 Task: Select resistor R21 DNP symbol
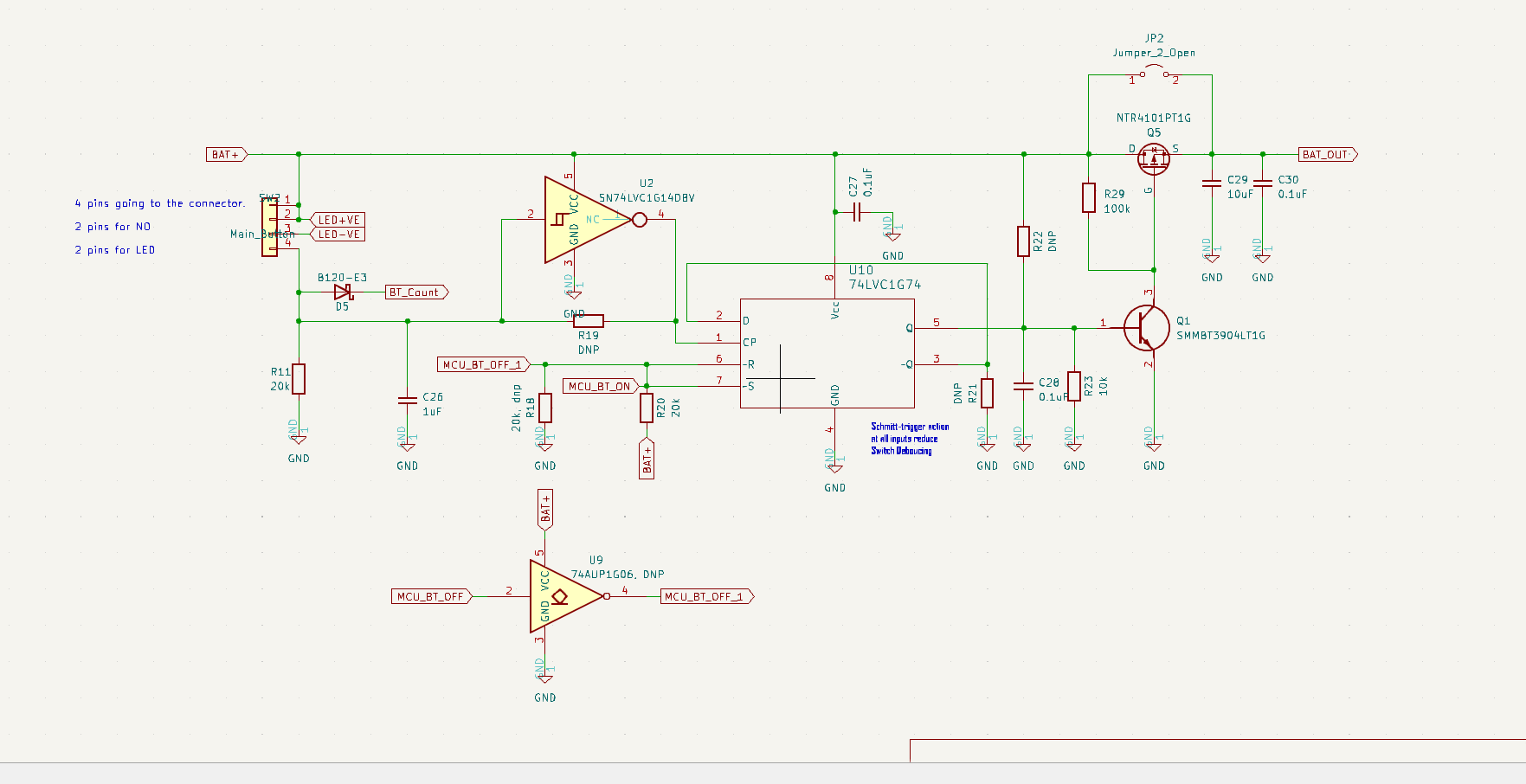point(987,393)
